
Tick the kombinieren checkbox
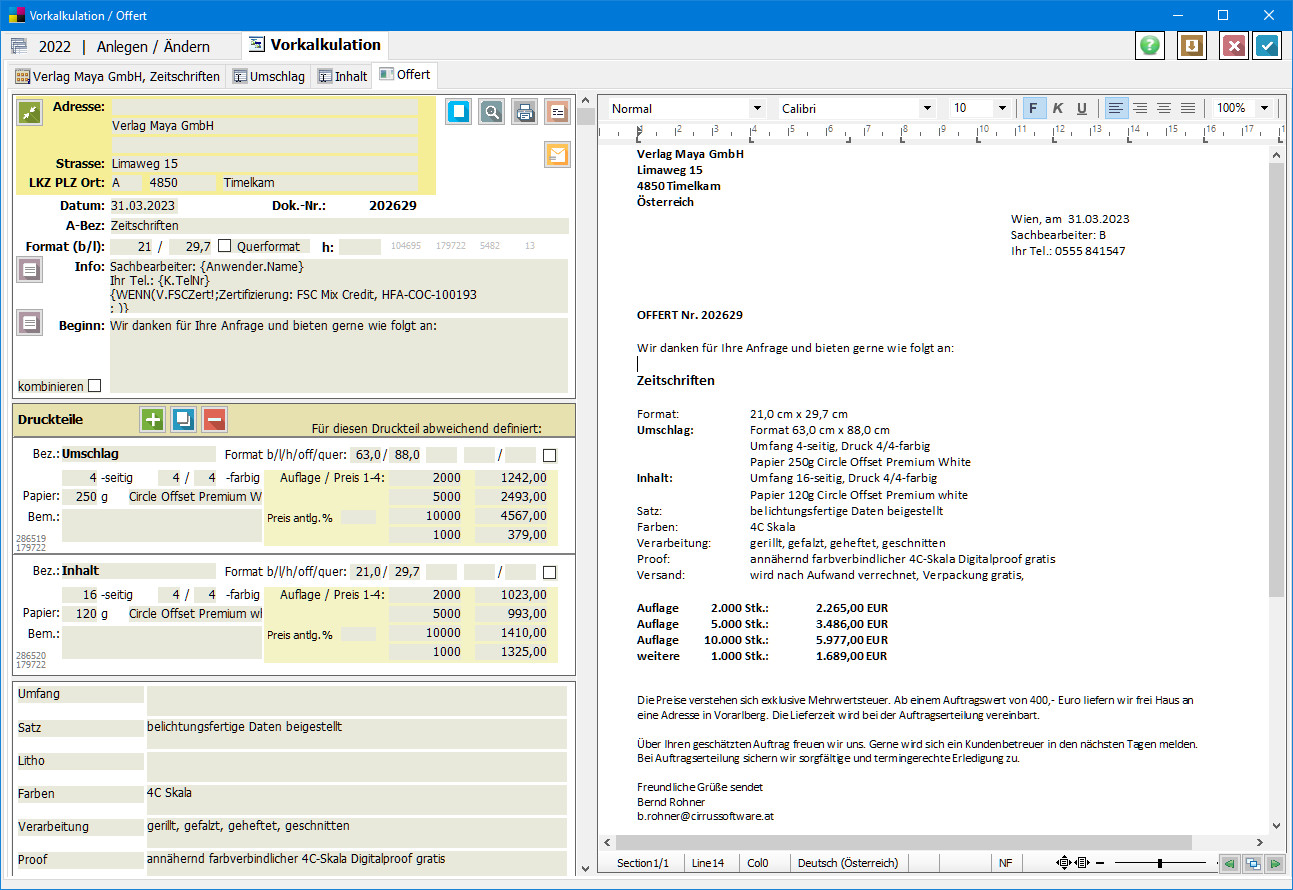point(95,386)
